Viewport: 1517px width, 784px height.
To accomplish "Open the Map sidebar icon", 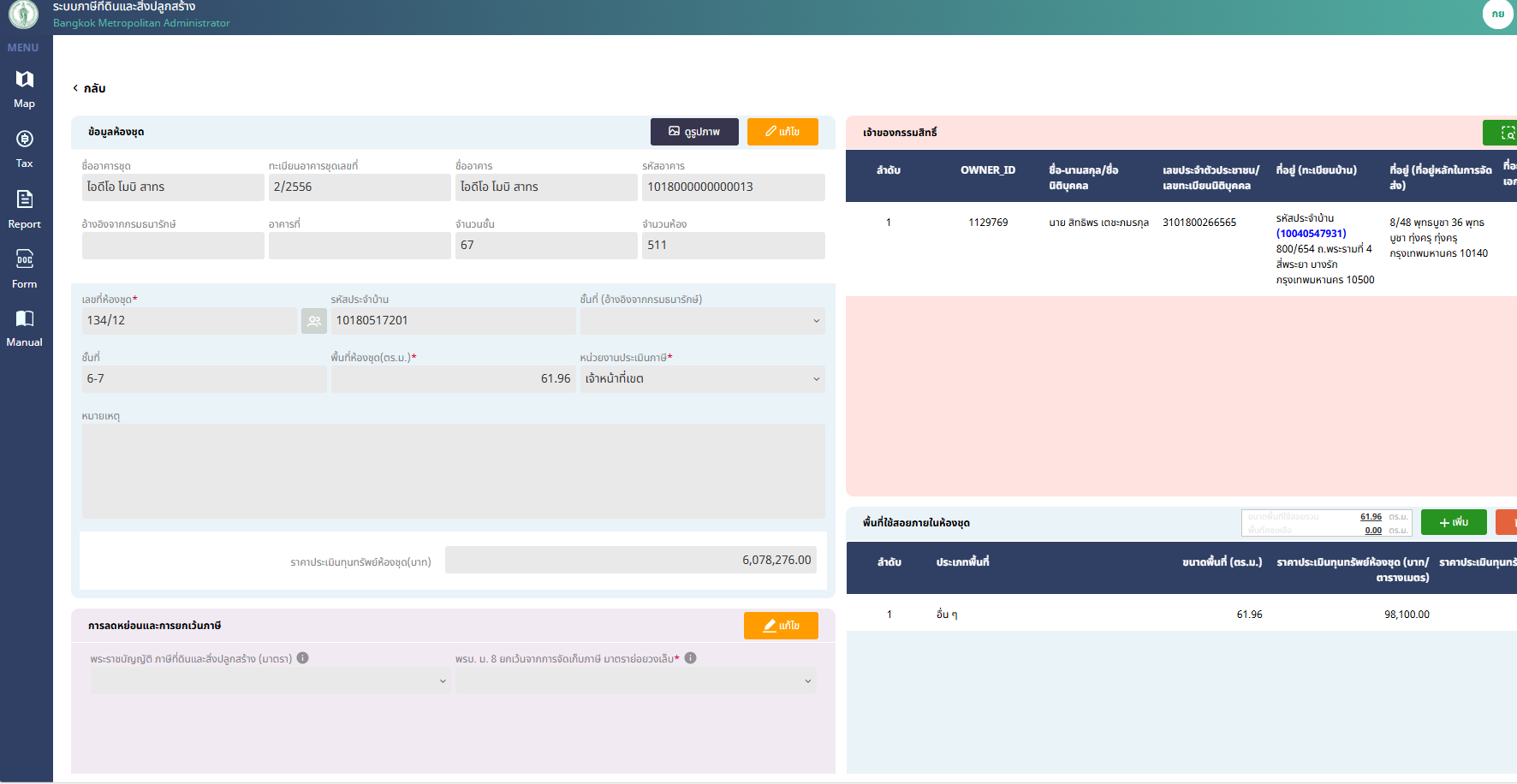I will (25, 80).
